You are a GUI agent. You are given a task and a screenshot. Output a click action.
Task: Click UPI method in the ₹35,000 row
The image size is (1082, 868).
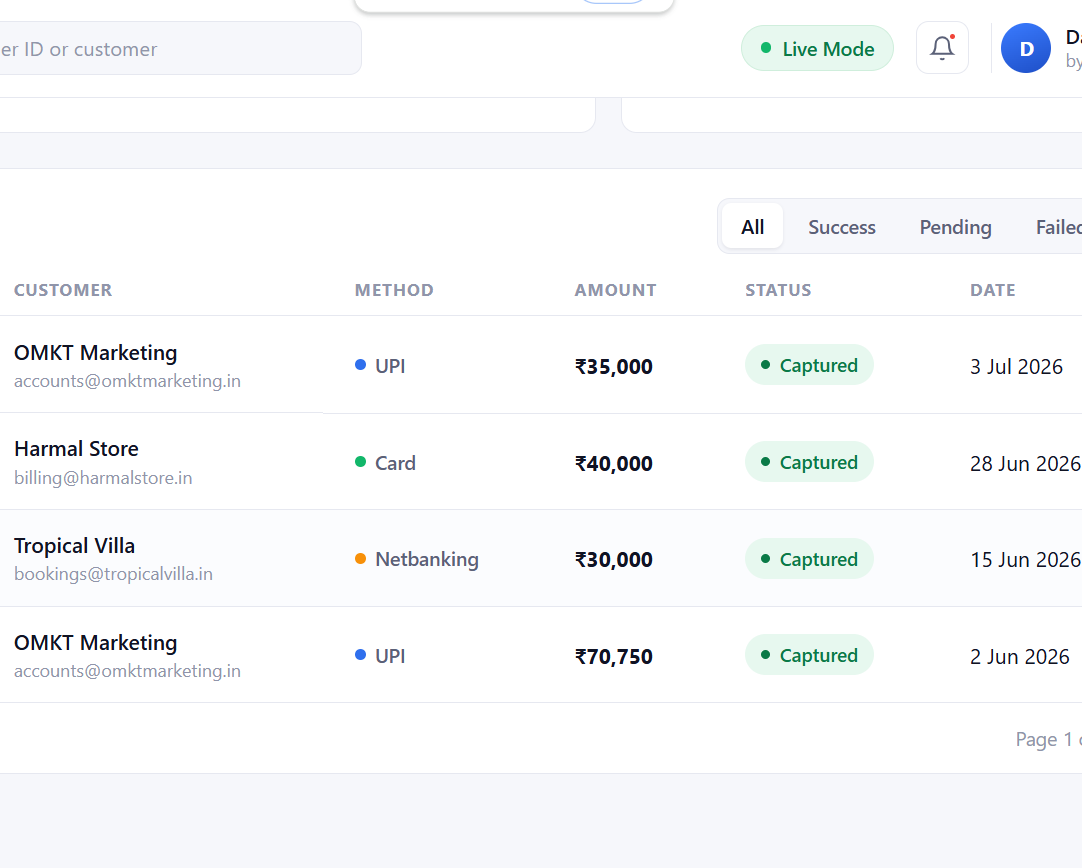[380, 366]
